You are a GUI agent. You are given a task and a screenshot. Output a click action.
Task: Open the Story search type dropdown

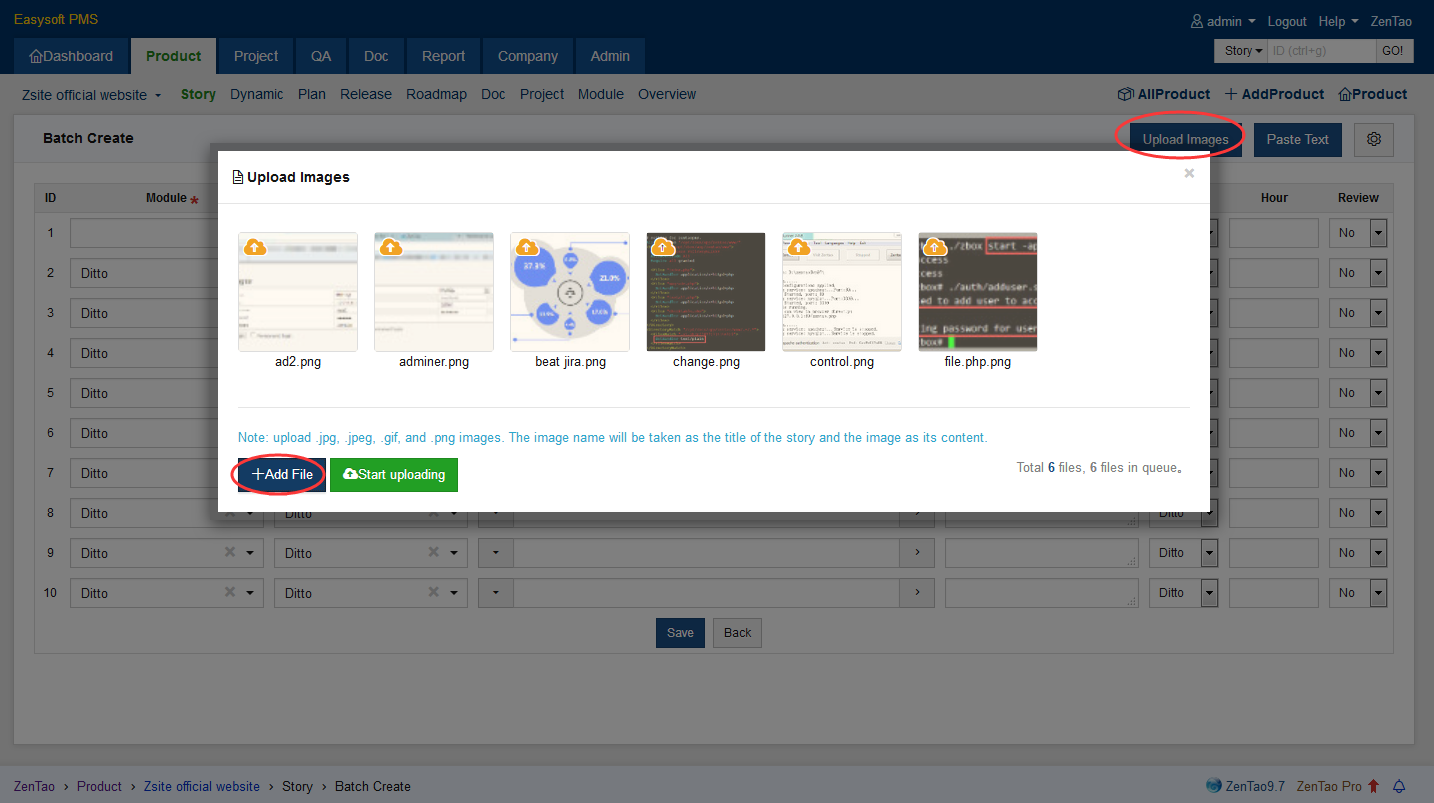1243,51
